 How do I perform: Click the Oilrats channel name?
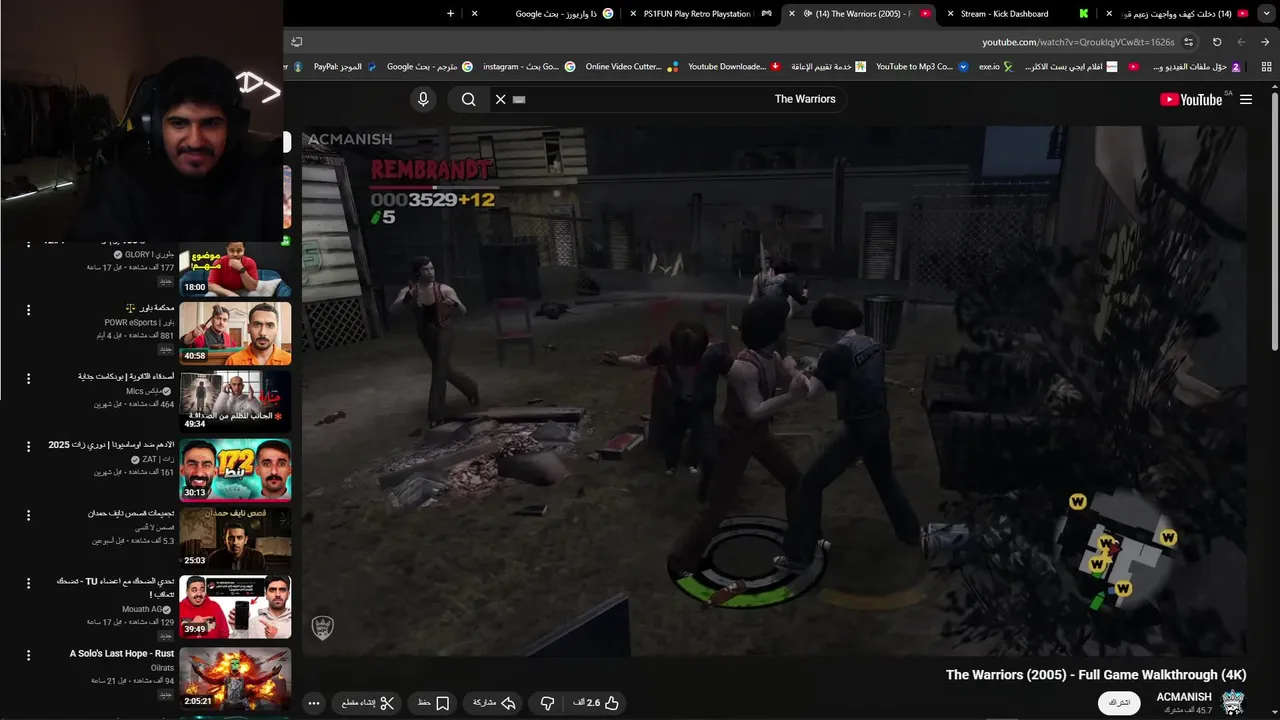(x=162, y=668)
